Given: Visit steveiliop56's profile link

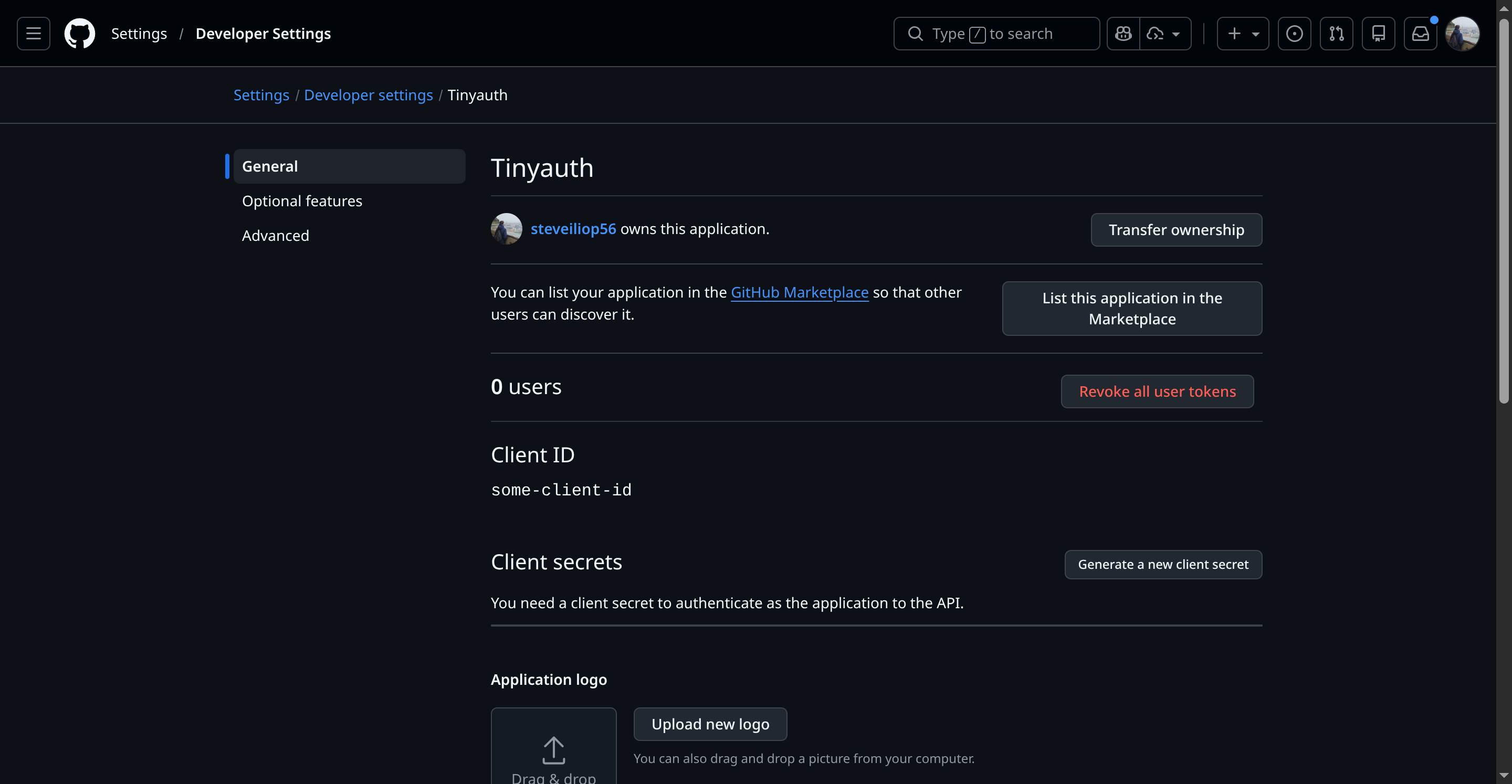Looking at the screenshot, I should (x=573, y=229).
